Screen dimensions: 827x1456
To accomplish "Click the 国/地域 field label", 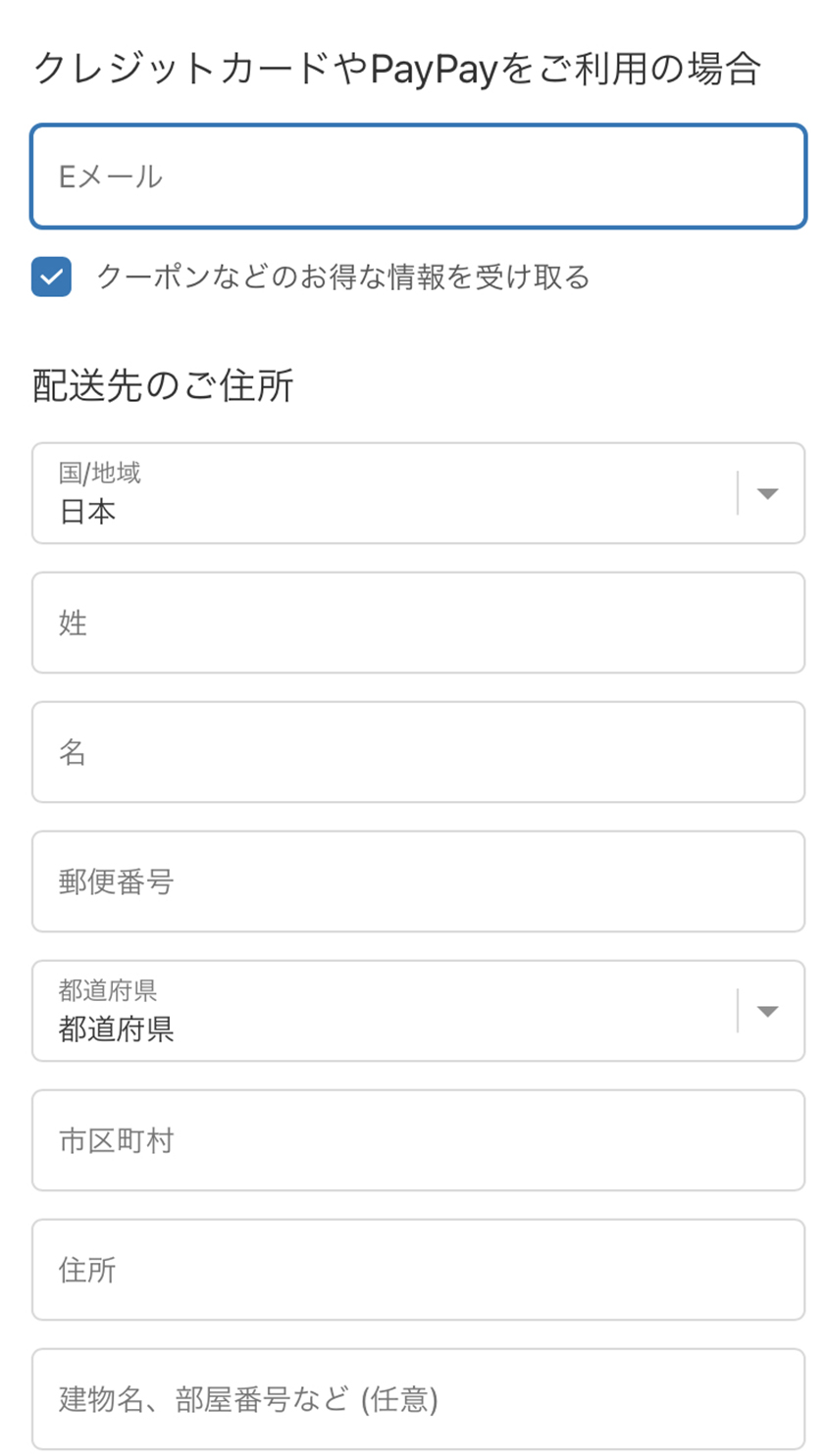I will coord(100,473).
